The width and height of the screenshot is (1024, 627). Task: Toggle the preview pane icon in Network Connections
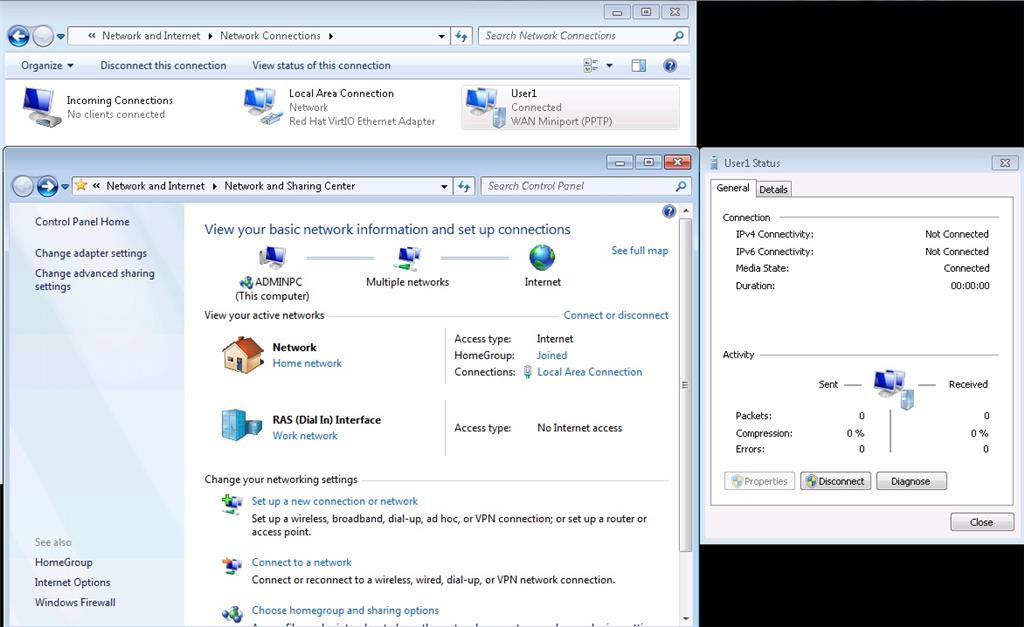click(639, 65)
